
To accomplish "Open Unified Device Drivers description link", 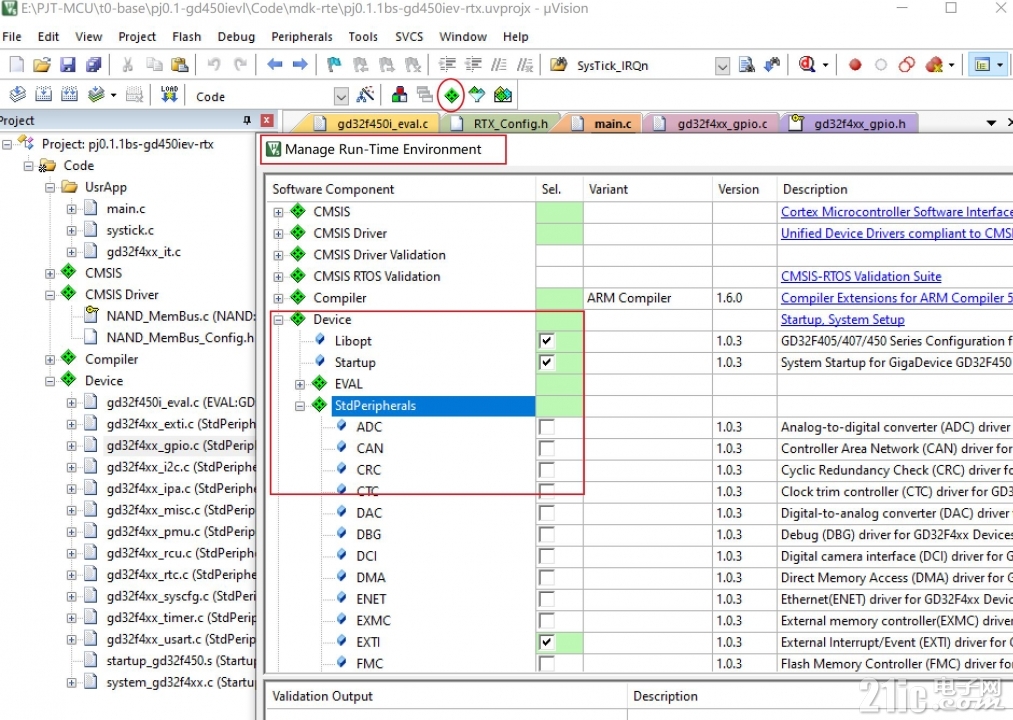I will click(x=897, y=233).
